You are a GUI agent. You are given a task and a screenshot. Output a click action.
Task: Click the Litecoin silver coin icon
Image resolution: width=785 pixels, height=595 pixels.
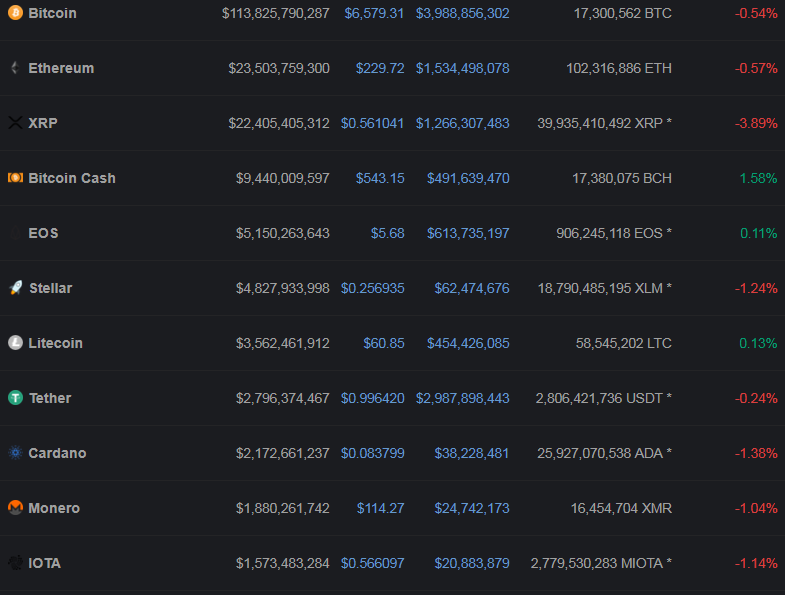[15, 343]
